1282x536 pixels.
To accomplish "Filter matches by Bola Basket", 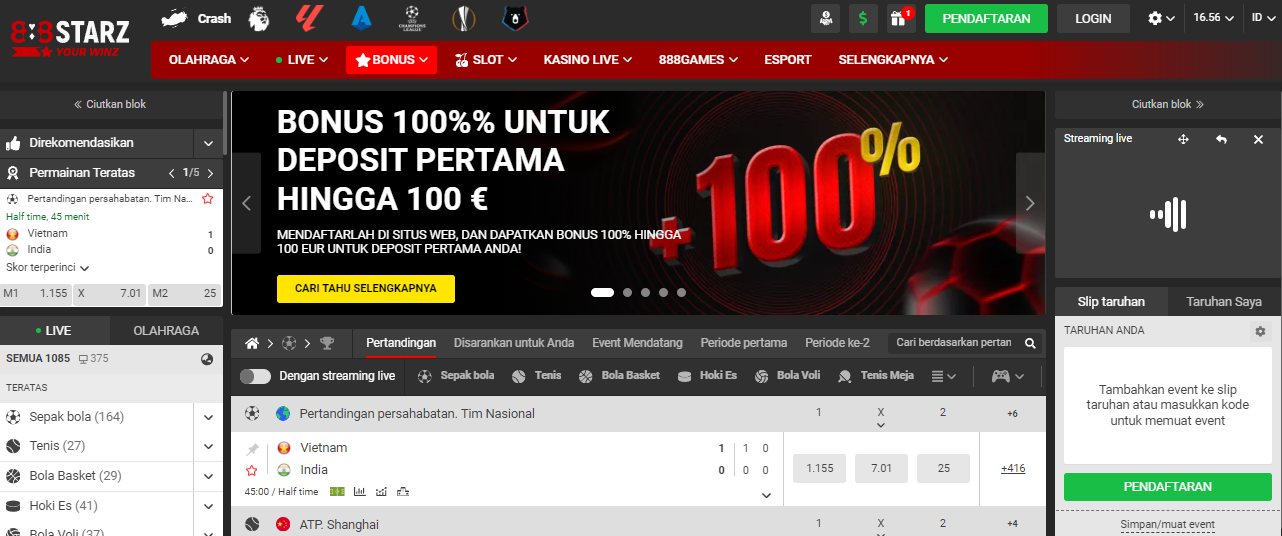I will pos(619,376).
